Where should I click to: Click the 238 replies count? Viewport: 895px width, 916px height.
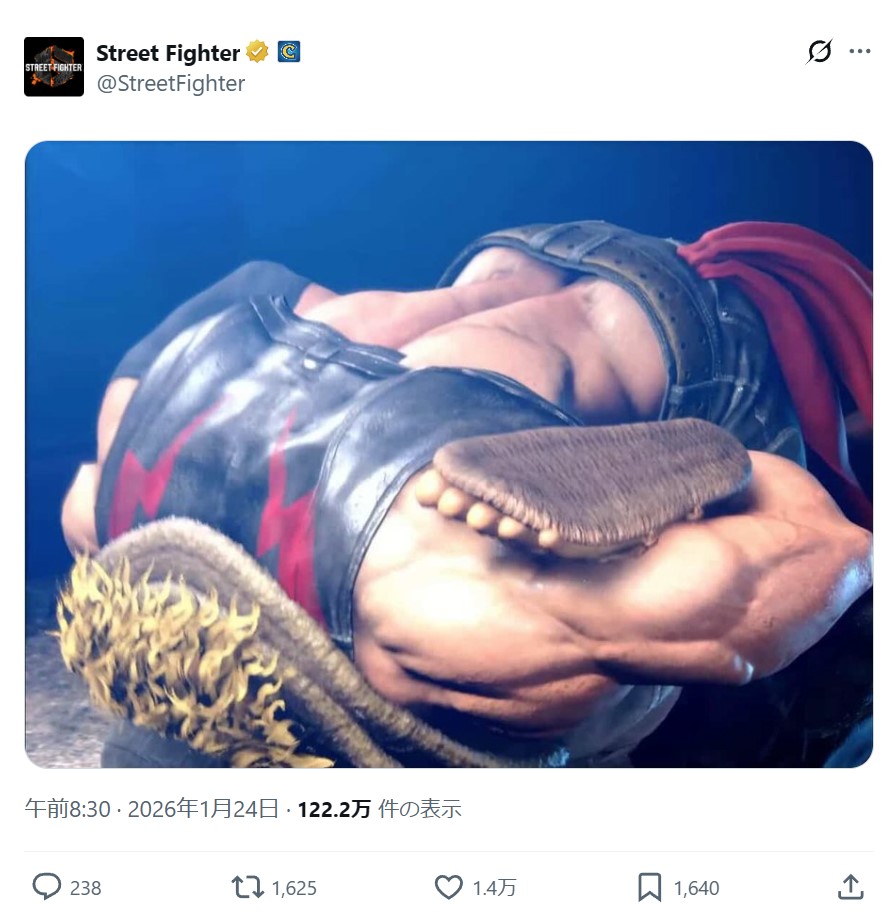click(85, 888)
